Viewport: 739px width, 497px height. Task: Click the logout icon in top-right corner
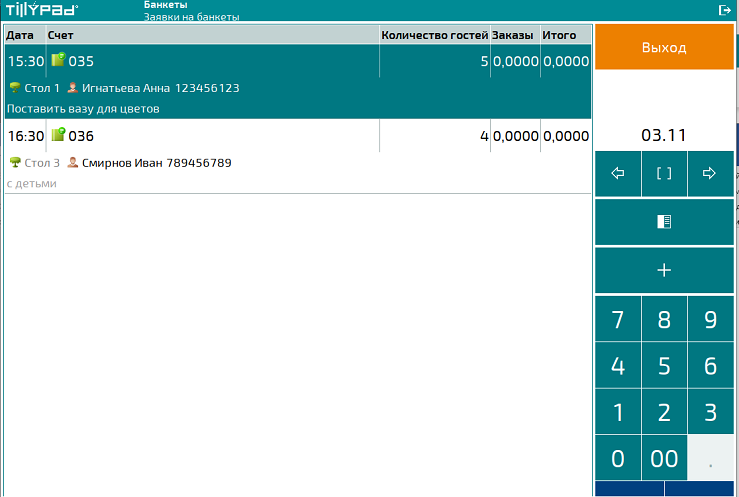pyautogui.click(x=725, y=10)
